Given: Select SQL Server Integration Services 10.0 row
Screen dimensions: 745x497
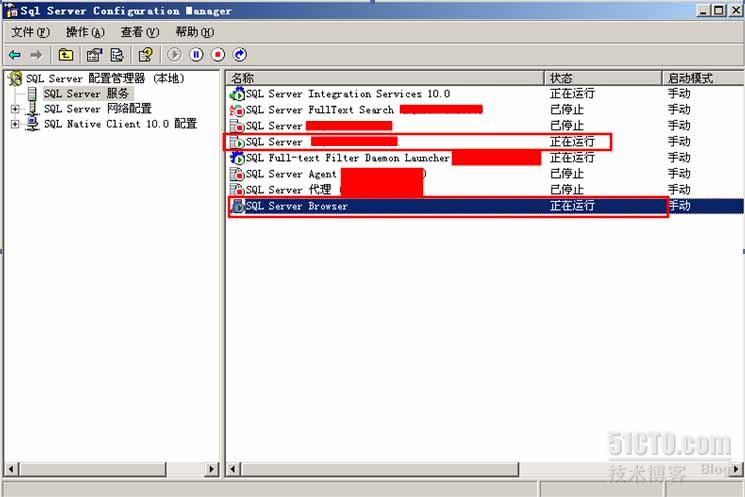Looking at the screenshot, I should click(485, 94).
